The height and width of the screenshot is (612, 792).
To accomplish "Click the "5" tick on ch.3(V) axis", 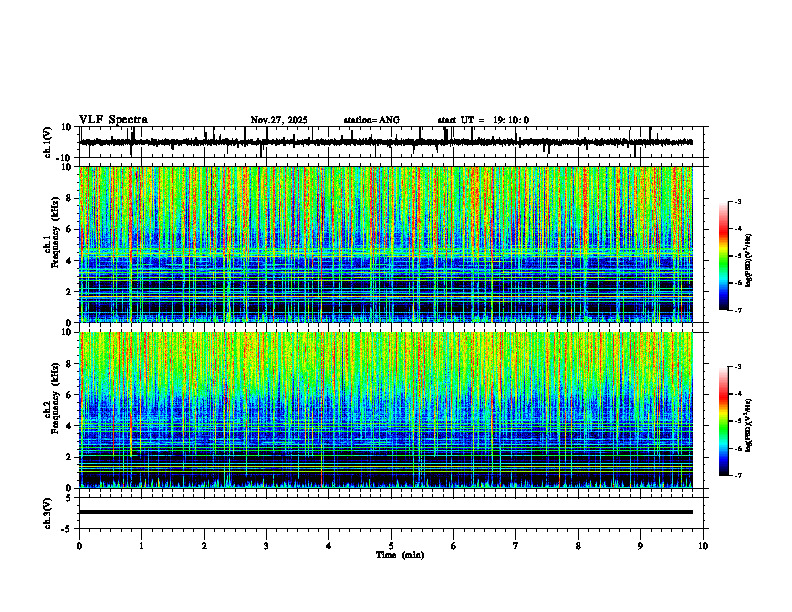I will (x=70, y=497).
